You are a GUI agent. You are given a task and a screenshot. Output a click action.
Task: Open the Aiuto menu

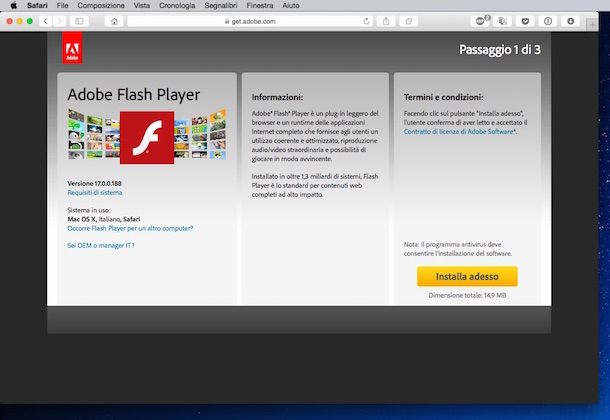(291, 5)
